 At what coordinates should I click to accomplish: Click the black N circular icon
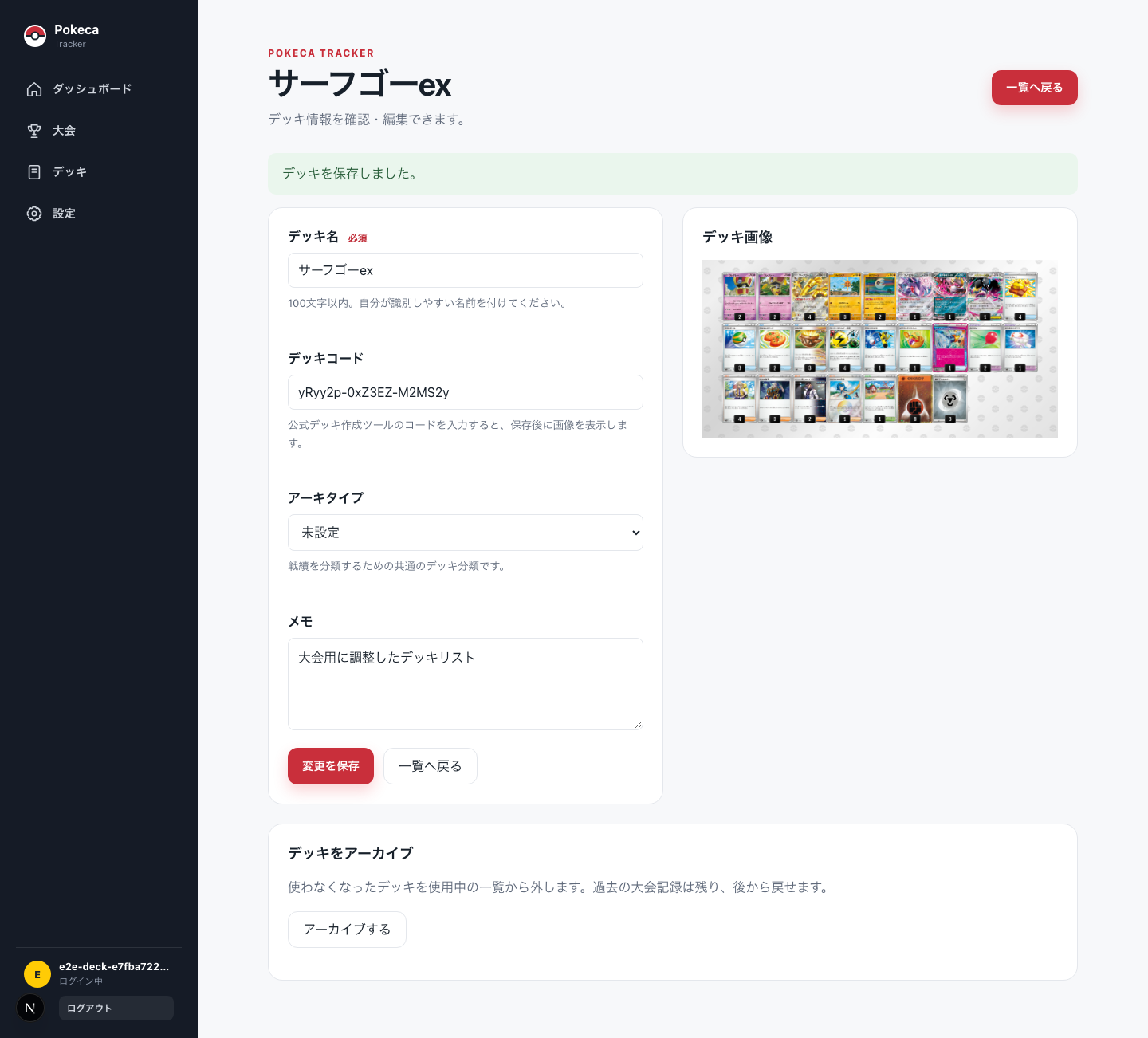point(30,1008)
